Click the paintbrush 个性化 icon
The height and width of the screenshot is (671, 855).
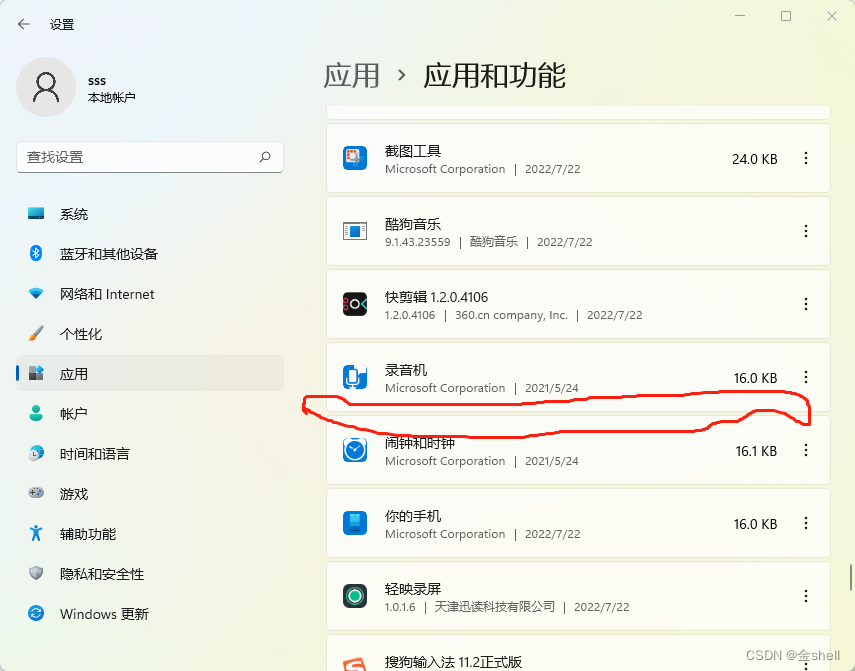(x=36, y=333)
